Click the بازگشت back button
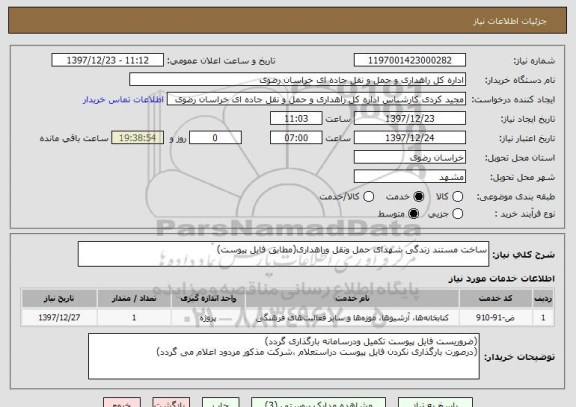The image size is (576, 407). click(171, 403)
